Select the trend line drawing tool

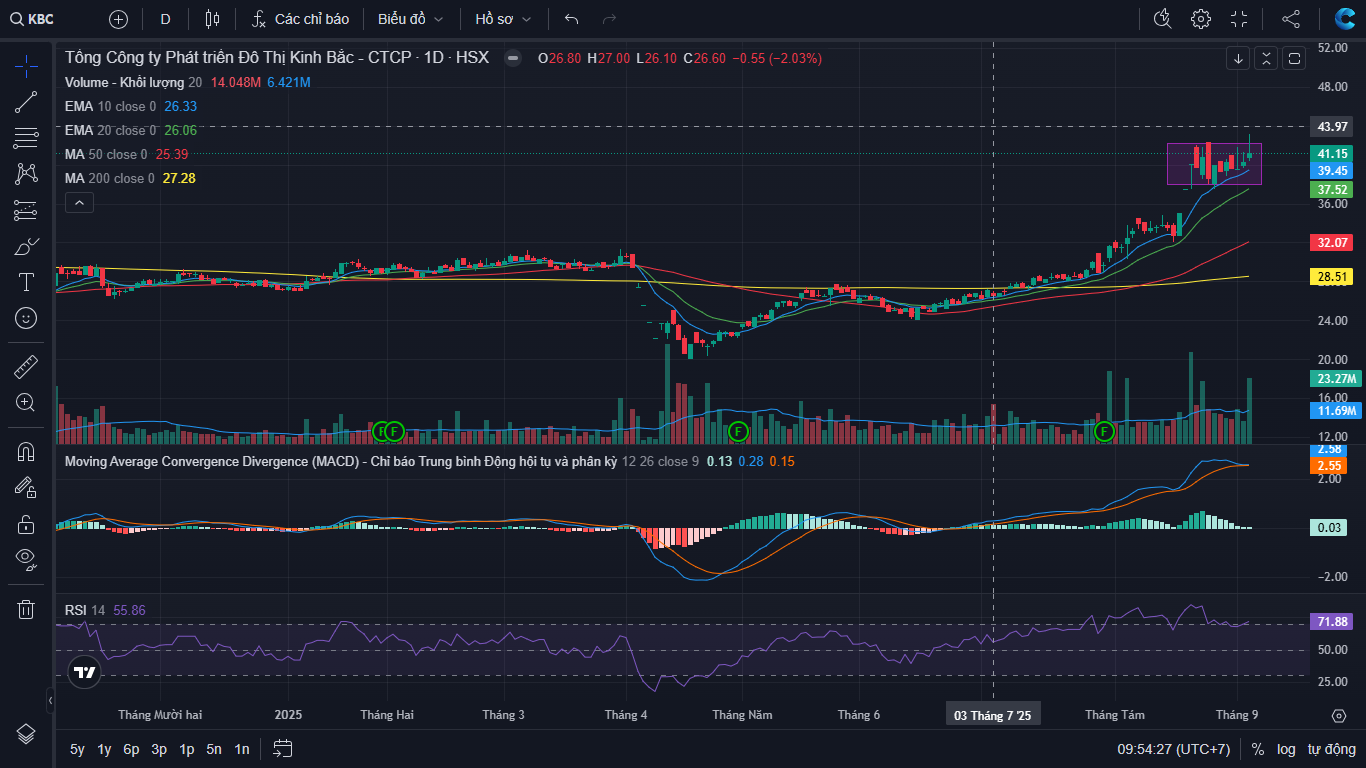pos(26,102)
